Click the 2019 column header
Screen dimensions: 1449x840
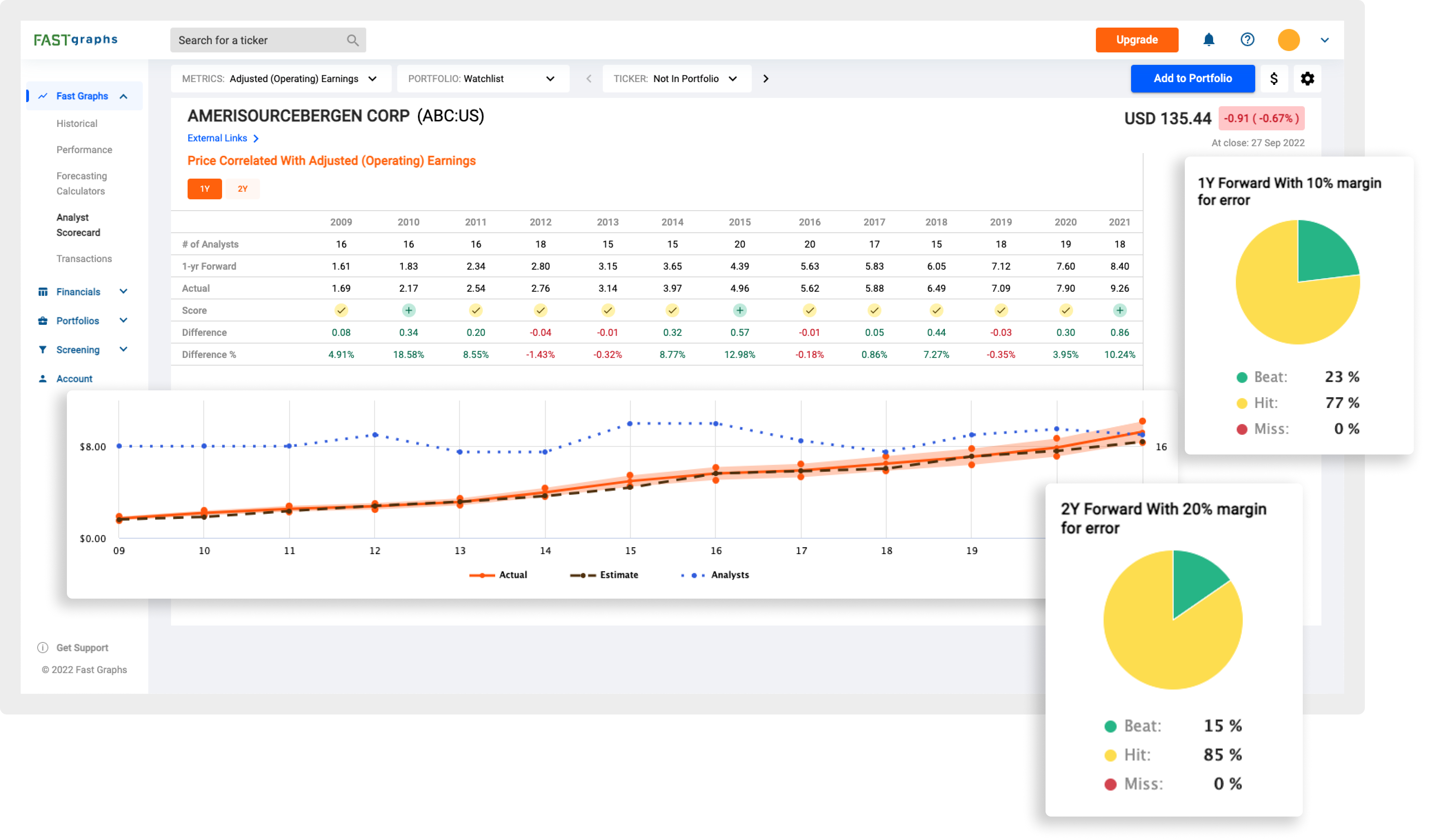point(1000,222)
